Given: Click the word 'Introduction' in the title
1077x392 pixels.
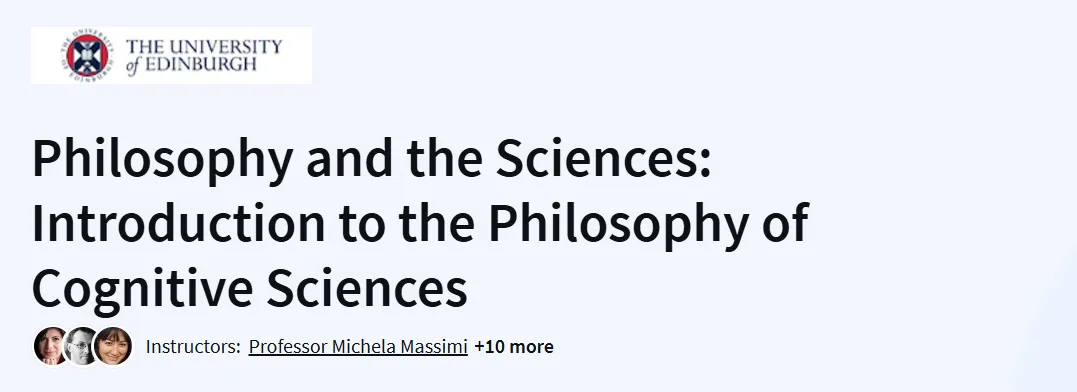Looking at the screenshot, I should (179, 222).
